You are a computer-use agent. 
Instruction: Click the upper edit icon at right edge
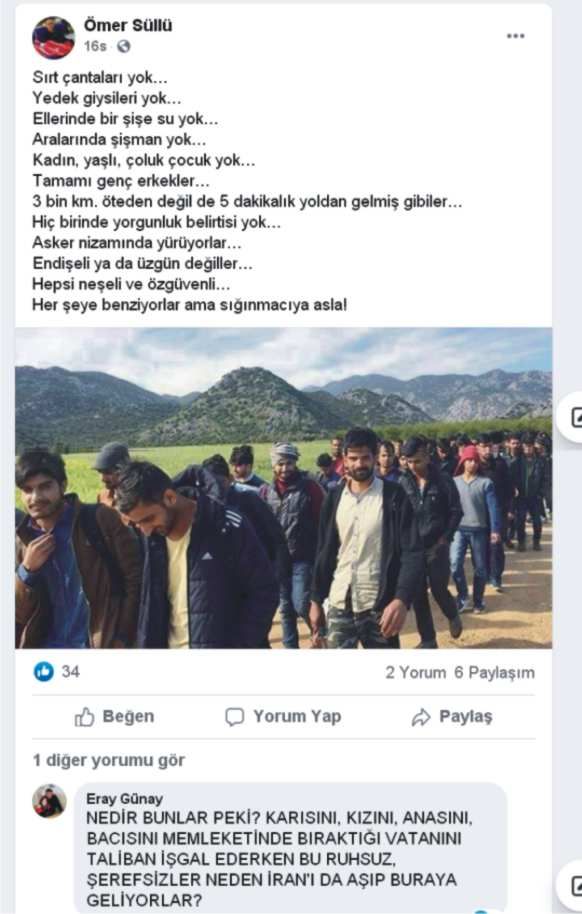[x=574, y=417]
